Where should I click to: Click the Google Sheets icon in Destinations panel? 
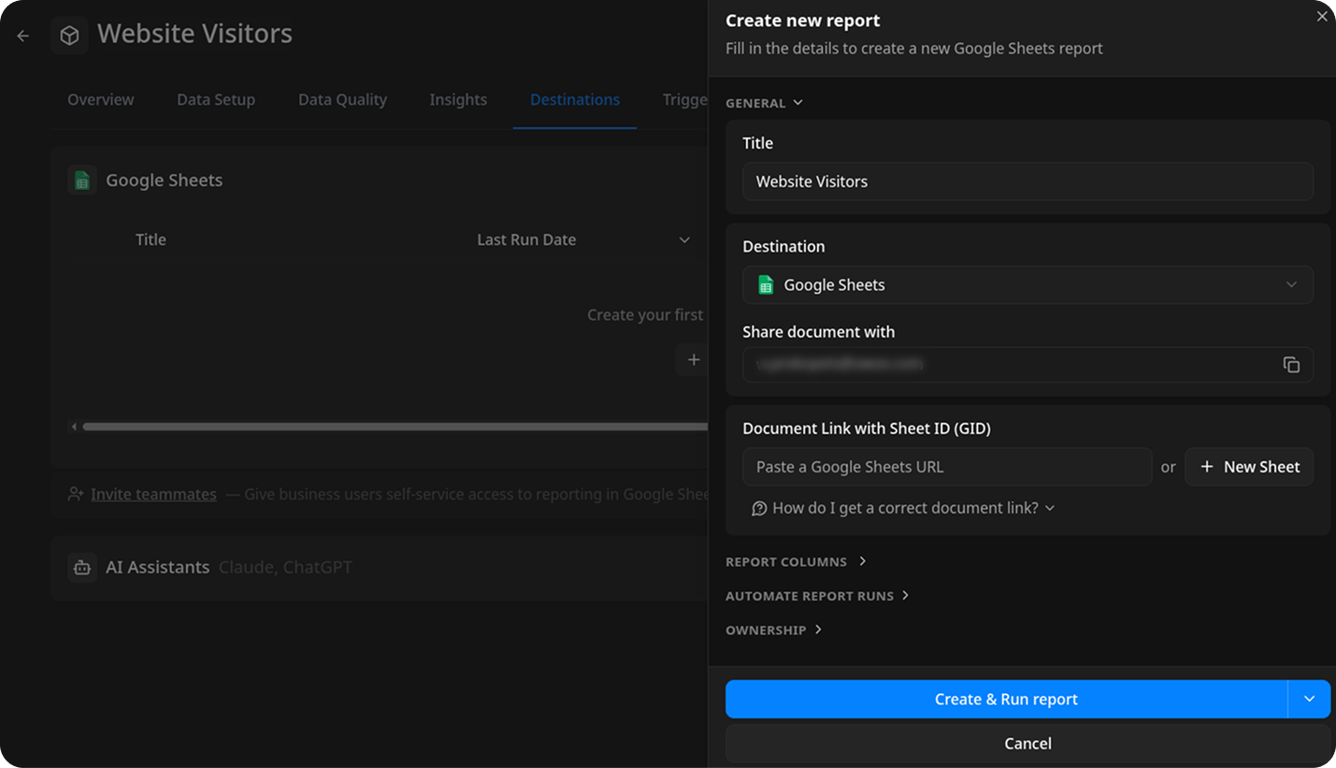(x=82, y=180)
